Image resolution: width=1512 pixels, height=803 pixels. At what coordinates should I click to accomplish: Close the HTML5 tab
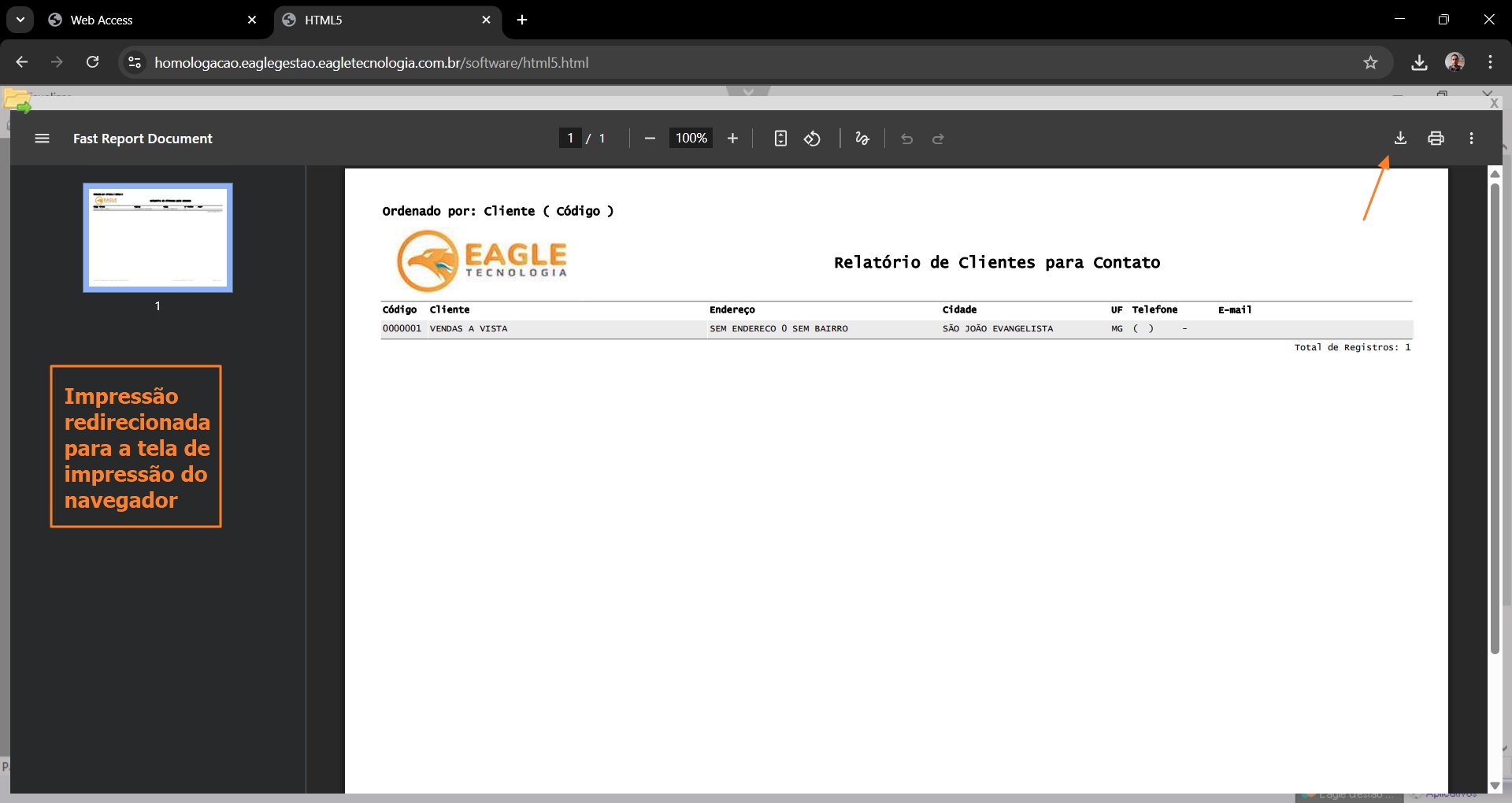coord(486,20)
